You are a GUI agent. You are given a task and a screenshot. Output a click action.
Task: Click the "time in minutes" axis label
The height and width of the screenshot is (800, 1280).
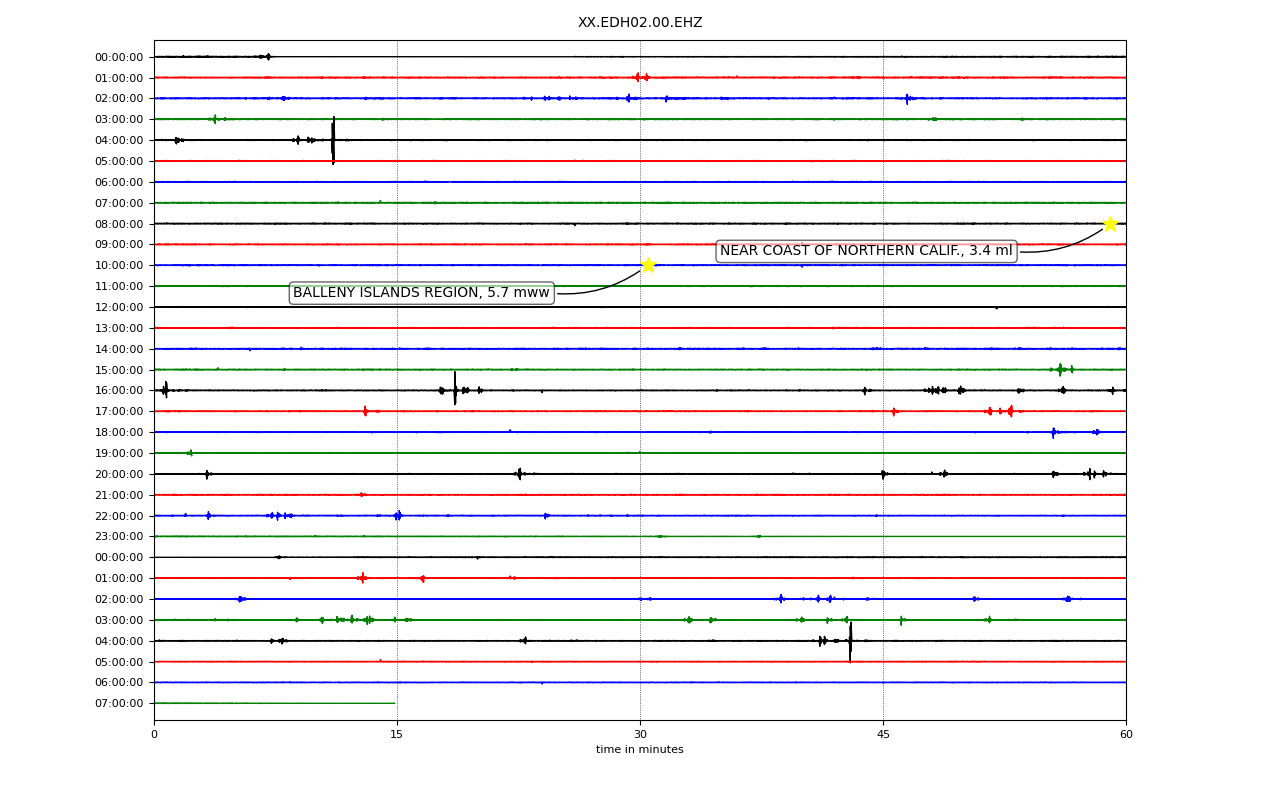[x=640, y=750]
